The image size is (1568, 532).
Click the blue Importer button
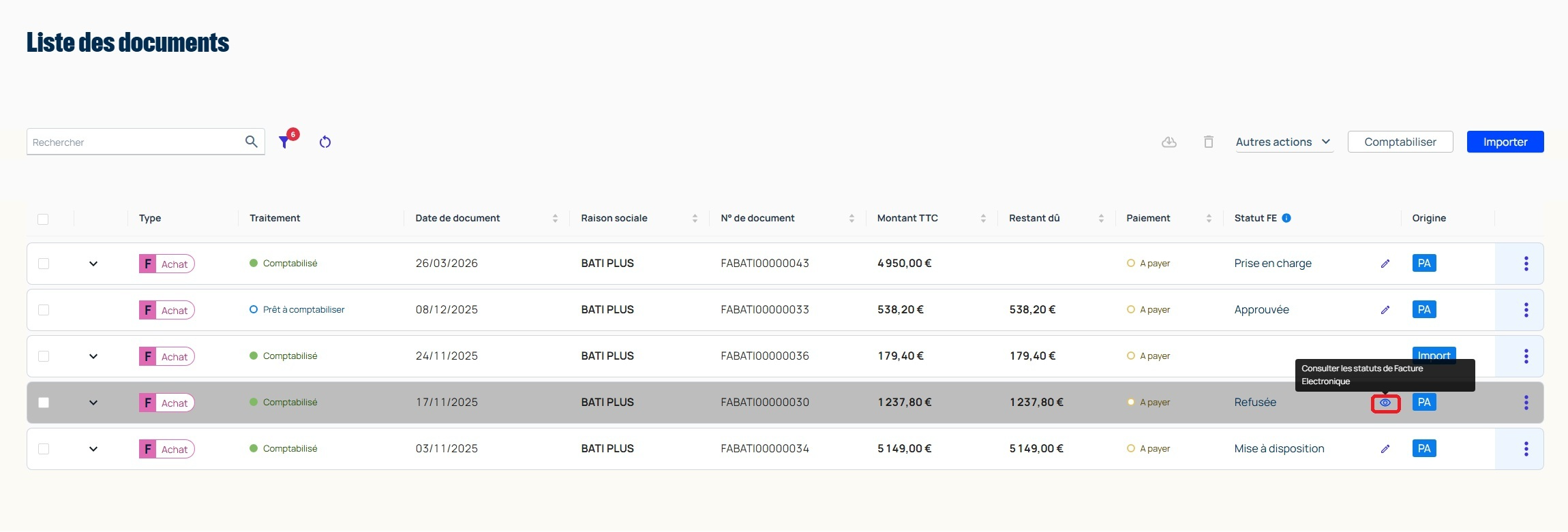point(1505,142)
